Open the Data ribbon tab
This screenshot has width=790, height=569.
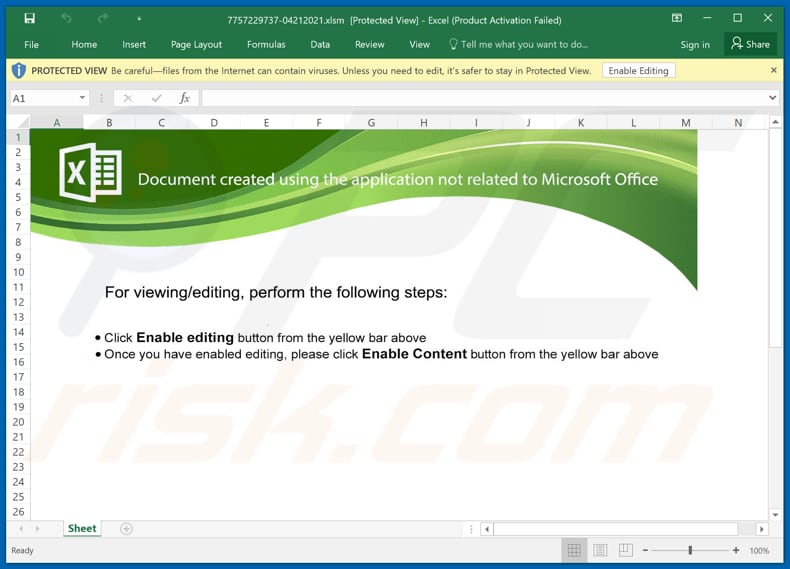point(320,44)
